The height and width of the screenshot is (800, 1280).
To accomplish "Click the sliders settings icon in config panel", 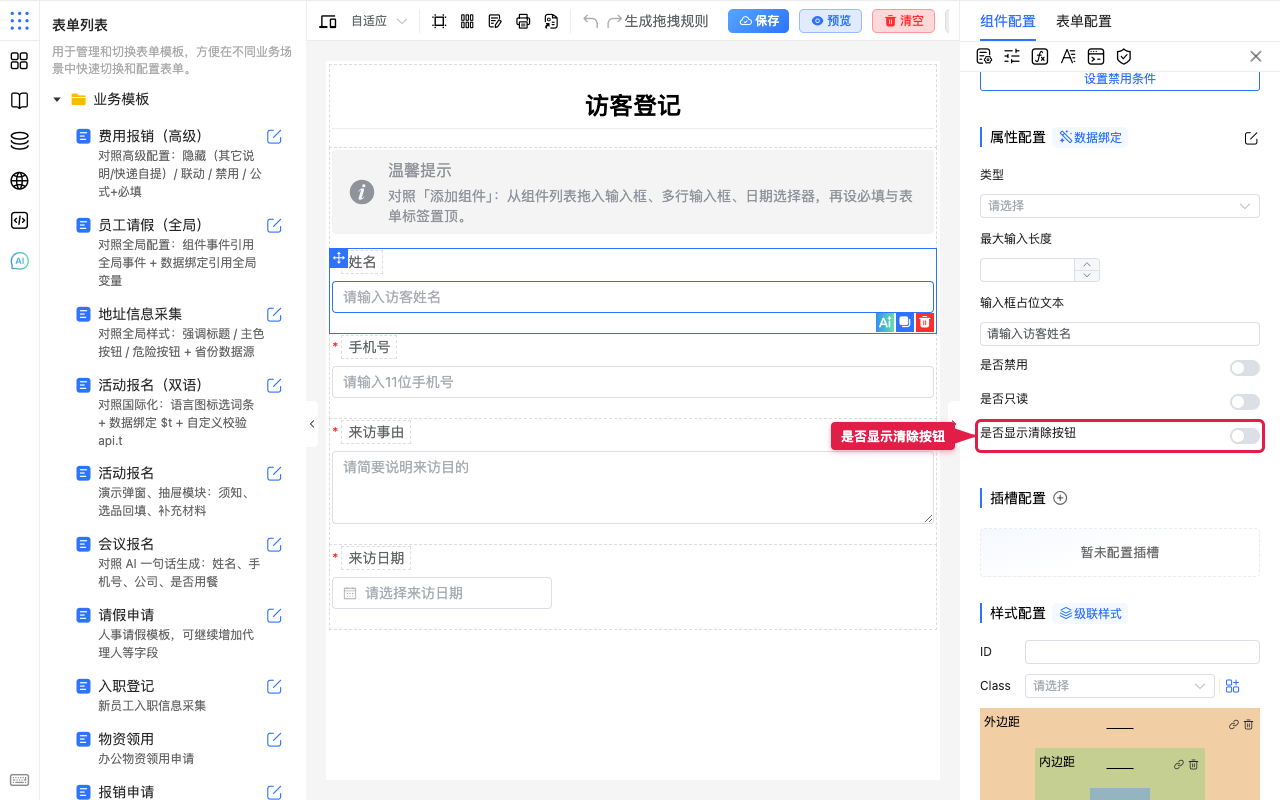I will pyautogui.click(x=1012, y=57).
